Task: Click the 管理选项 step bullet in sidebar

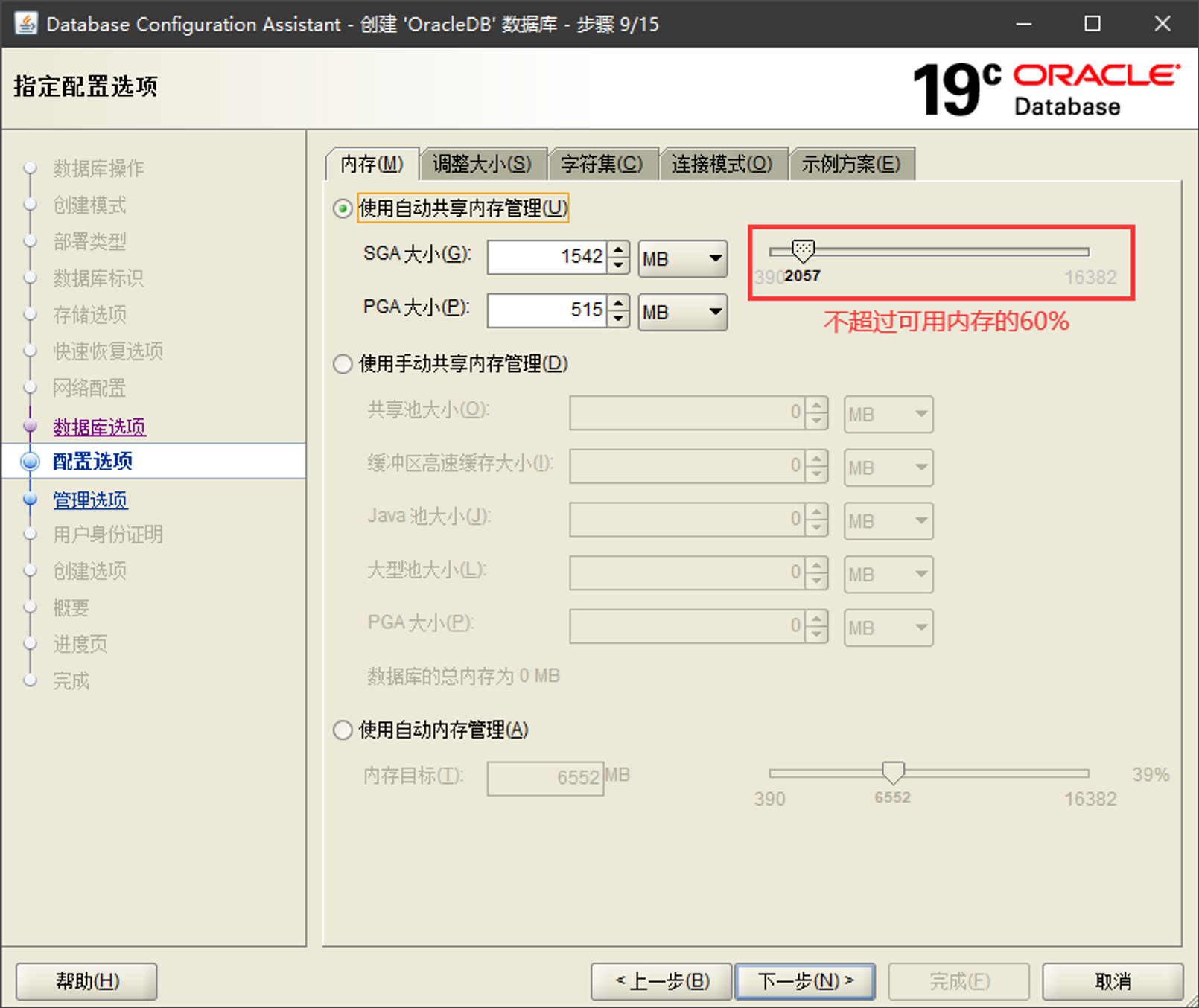Action: click(x=31, y=500)
